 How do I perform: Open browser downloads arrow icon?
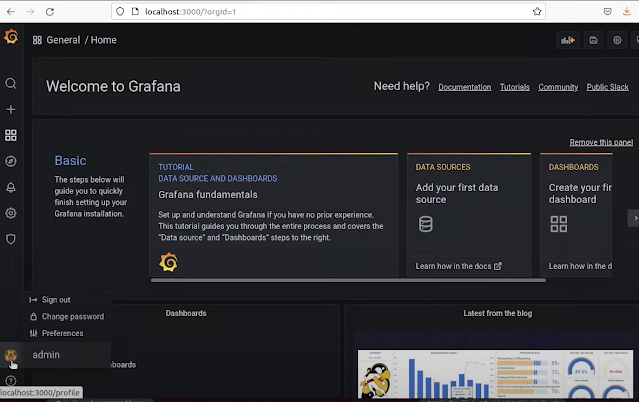[x=627, y=11]
